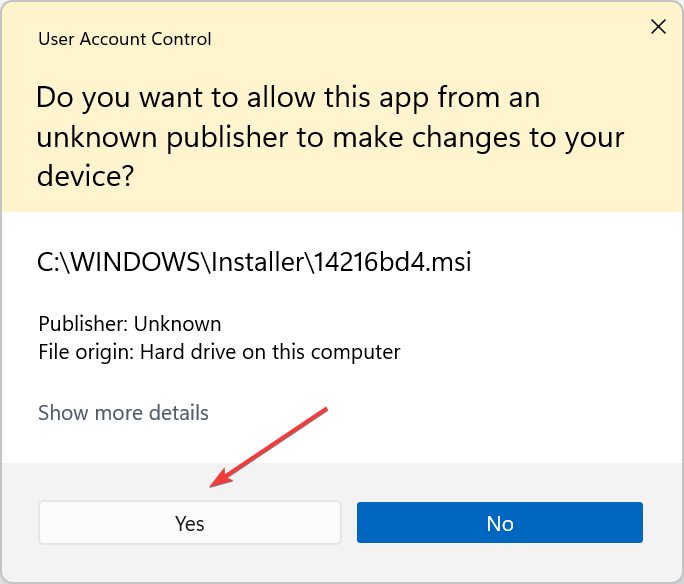
Task: Click the "Publisher:" label
Action: pos(83,324)
